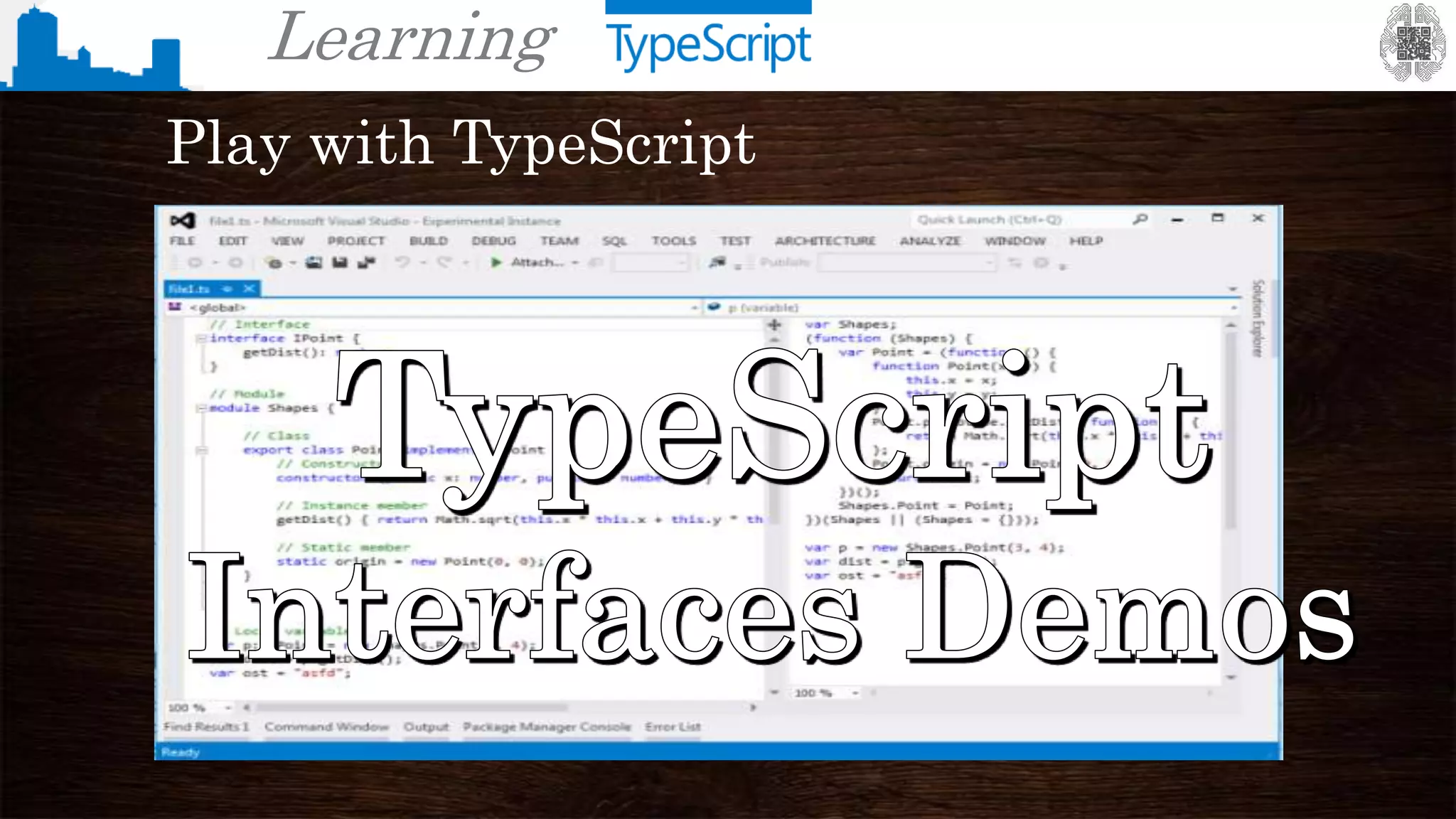Click the "Ready" status bar text
The height and width of the screenshot is (819, 1456).
181,752
